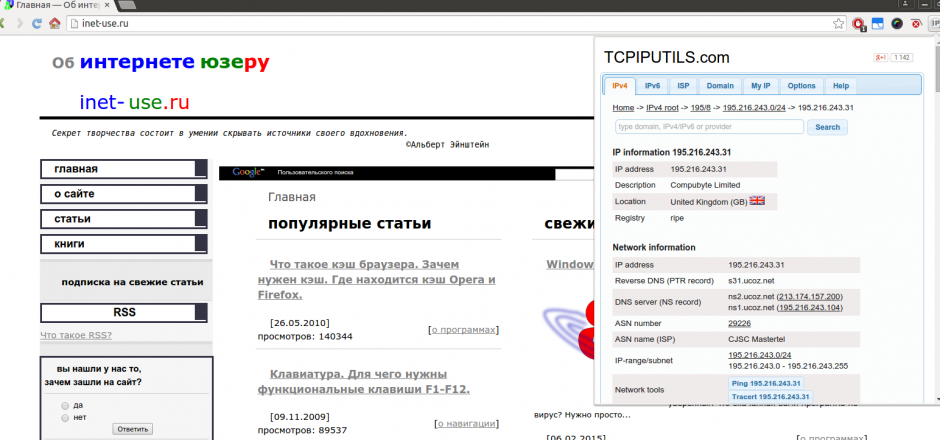Image resolution: width=940 pixels, height=440 pixels.
Task: Click the page icon in address bar
Action: coord(74,24)
